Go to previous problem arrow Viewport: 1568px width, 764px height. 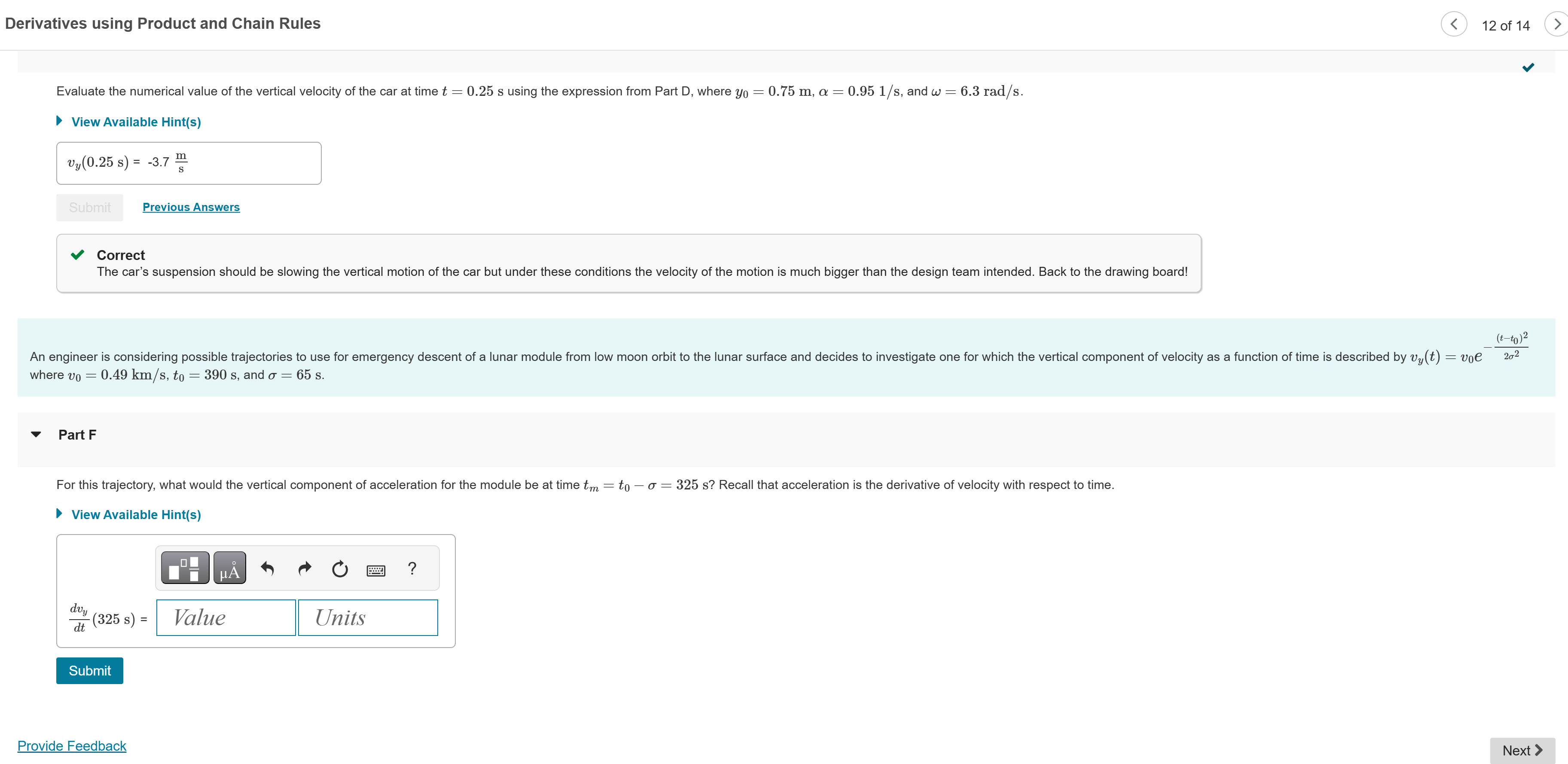click(1454, 24)
